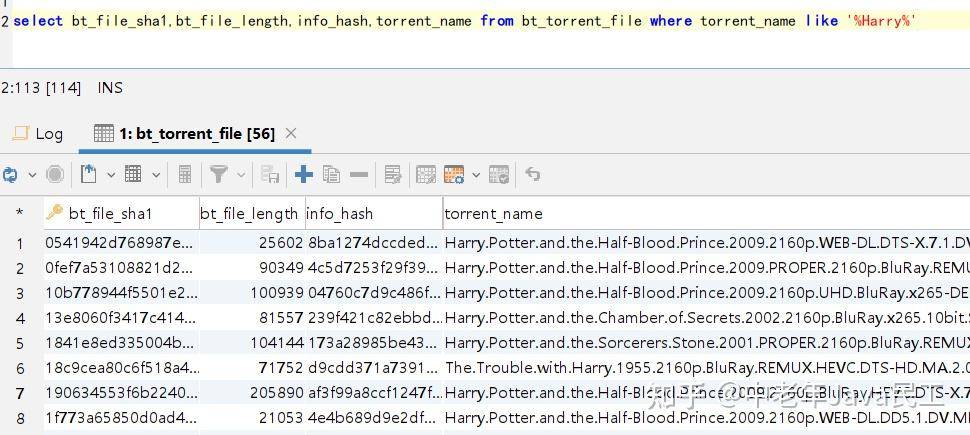This screenshot has width=970, height=435.
Task: Click torrent_name 'Harry.Potter.and.the.Chamber.of.Secrets' cell
Action: [x=706, y=317]
